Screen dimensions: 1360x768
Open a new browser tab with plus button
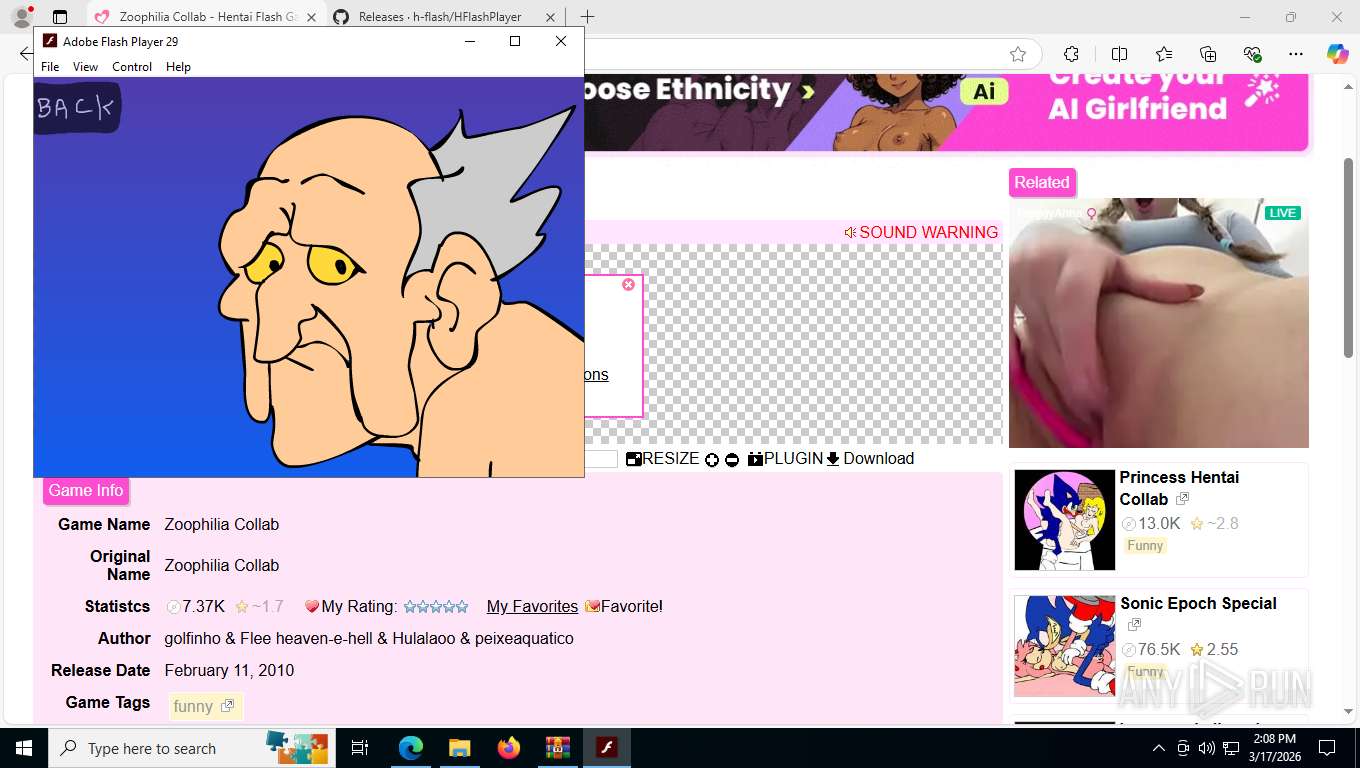(587, 17)
